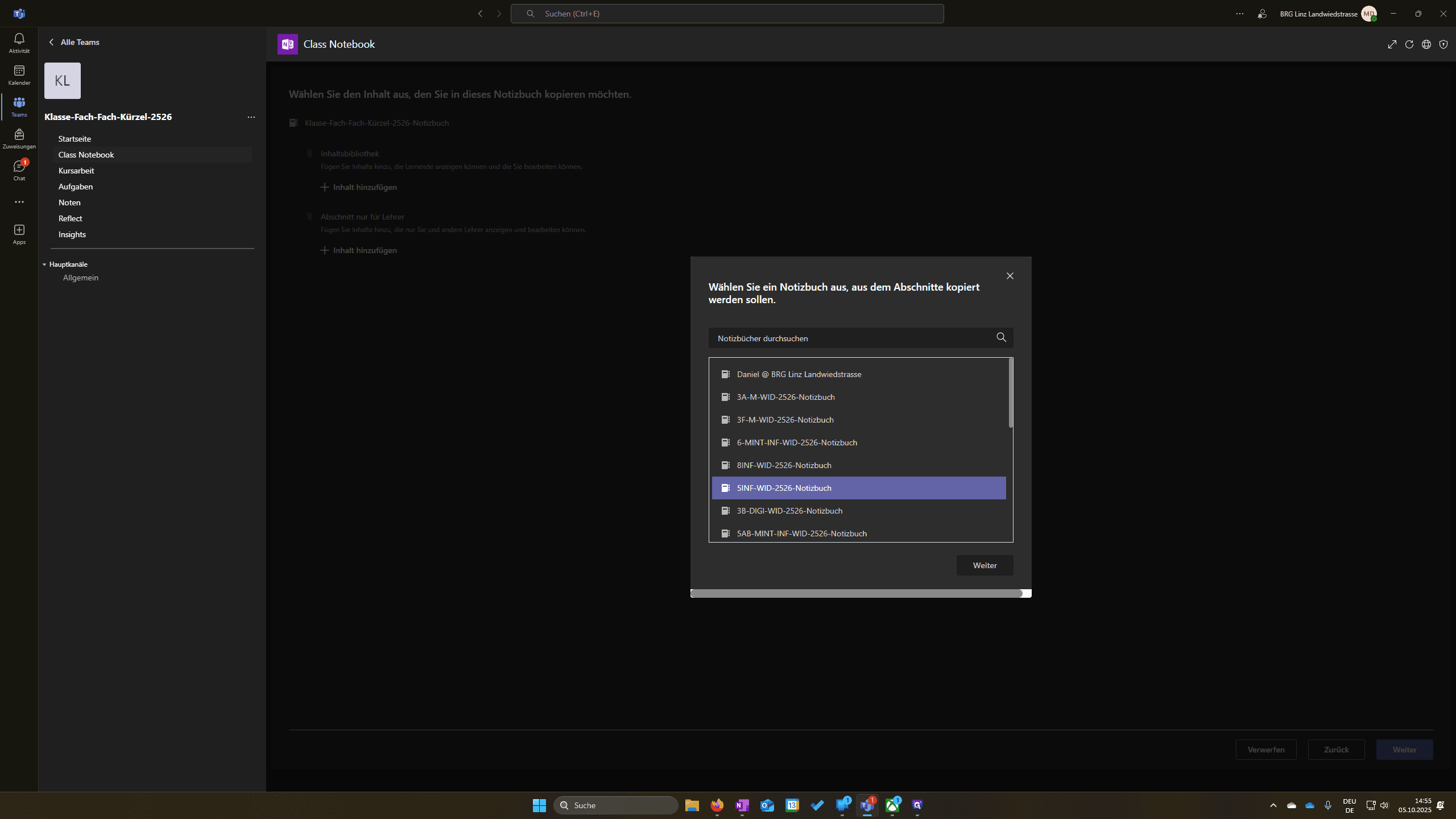Show more apps ellipsis in left rail
1456x819 pixels.
tap(19, 202)
